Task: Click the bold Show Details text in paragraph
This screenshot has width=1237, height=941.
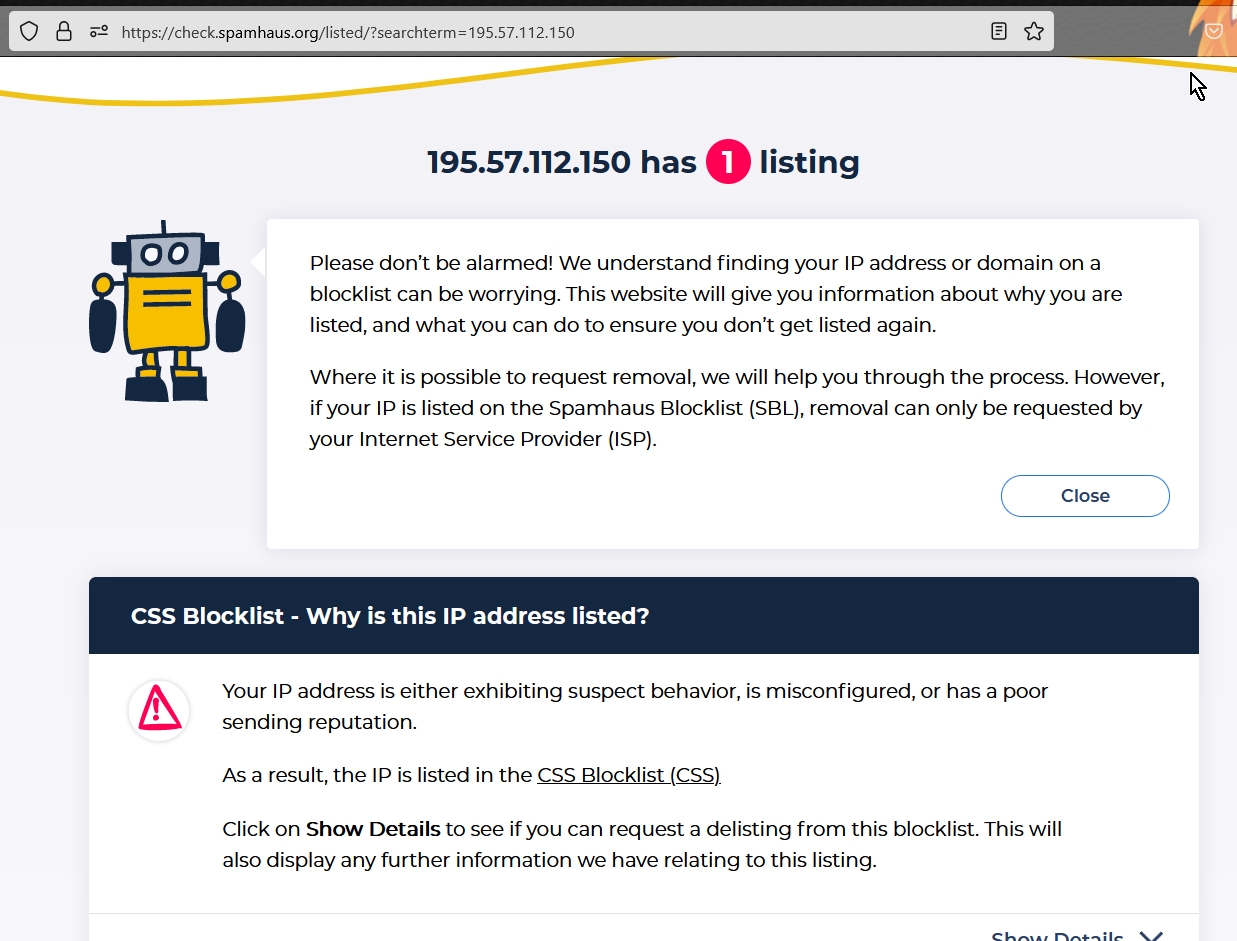Action: (x=373, y=829)
